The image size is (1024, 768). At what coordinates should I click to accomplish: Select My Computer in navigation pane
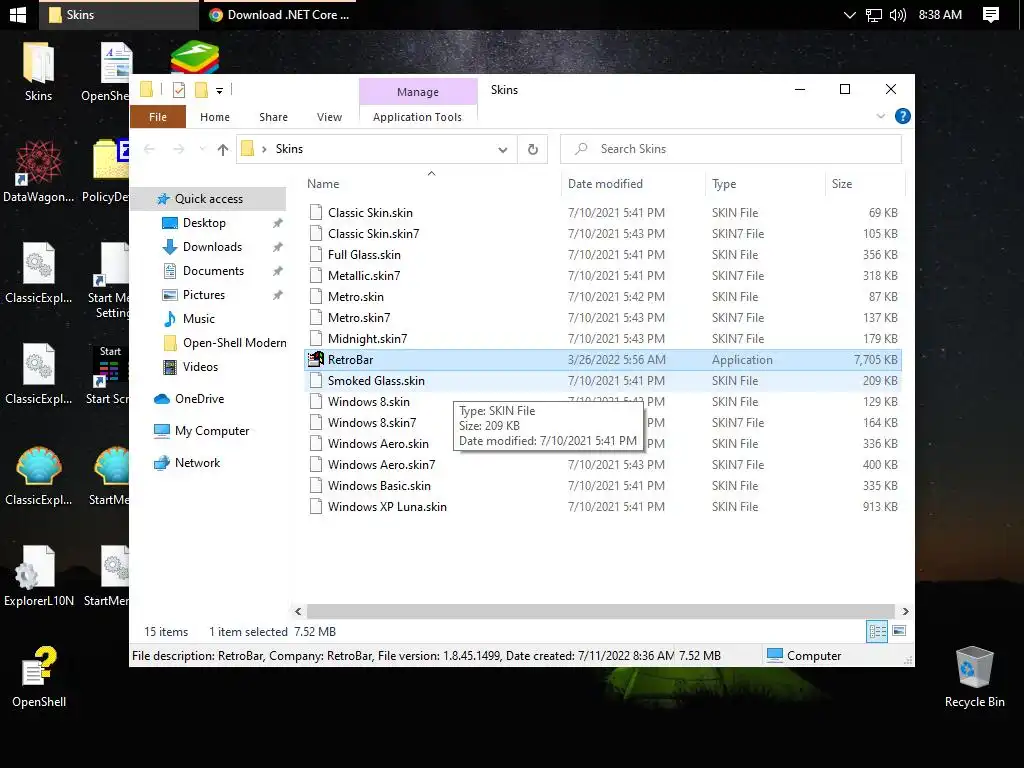tap(212, 431)
